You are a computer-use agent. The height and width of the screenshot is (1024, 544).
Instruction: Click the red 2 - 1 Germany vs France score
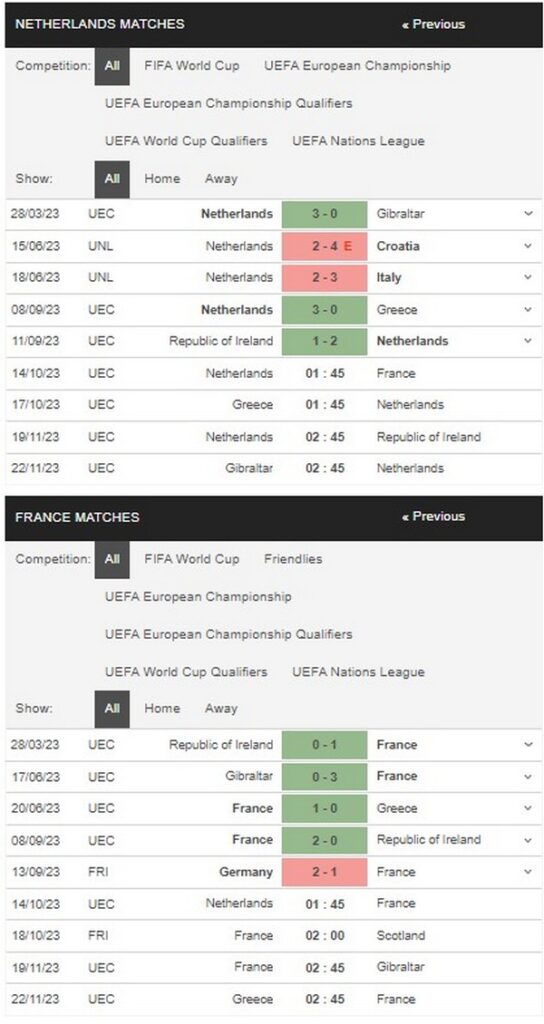tap(325, 872)
